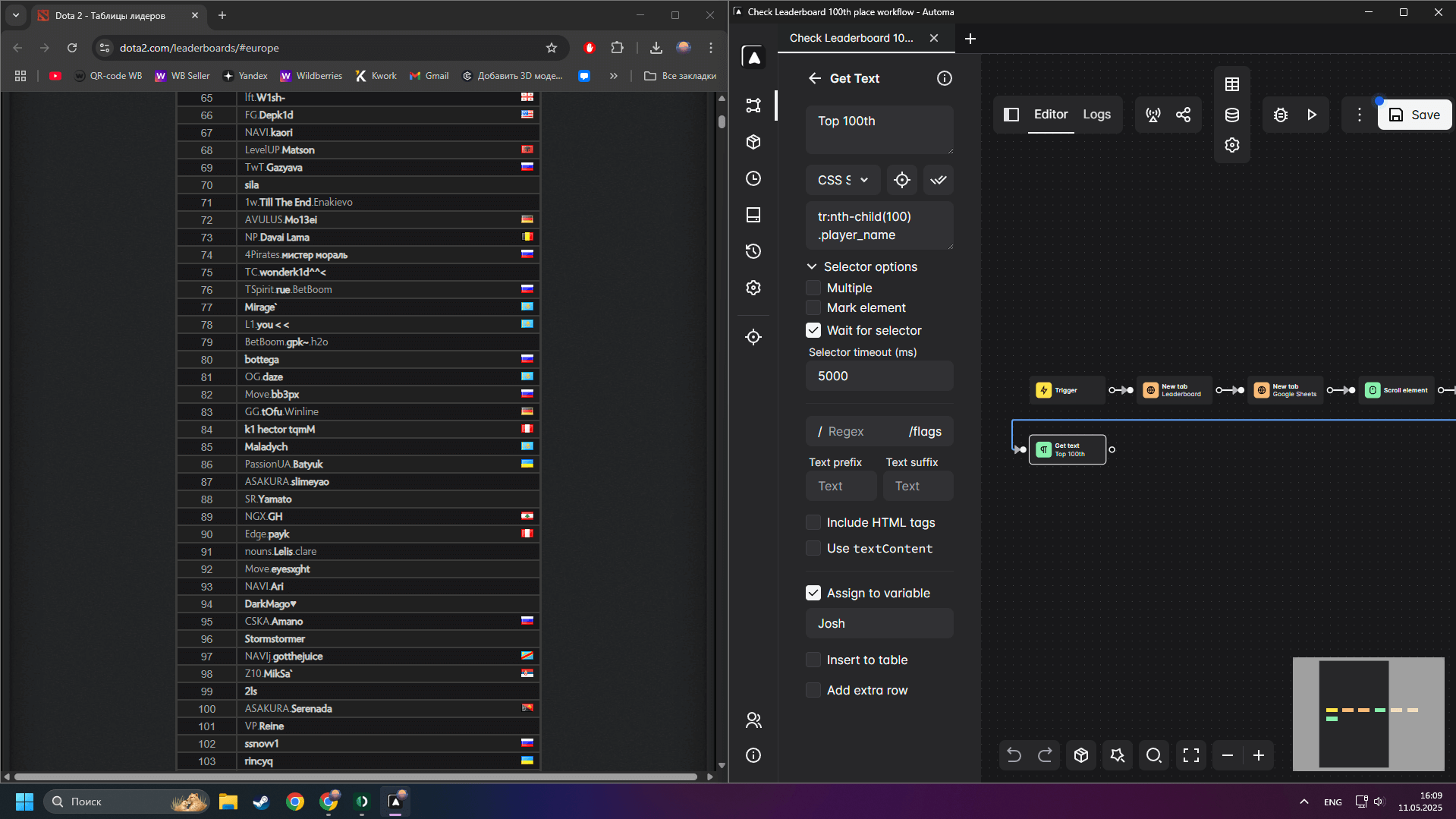Switch to the Logs tab
Screen dimensions: 1456x819
coord(1096,115)
